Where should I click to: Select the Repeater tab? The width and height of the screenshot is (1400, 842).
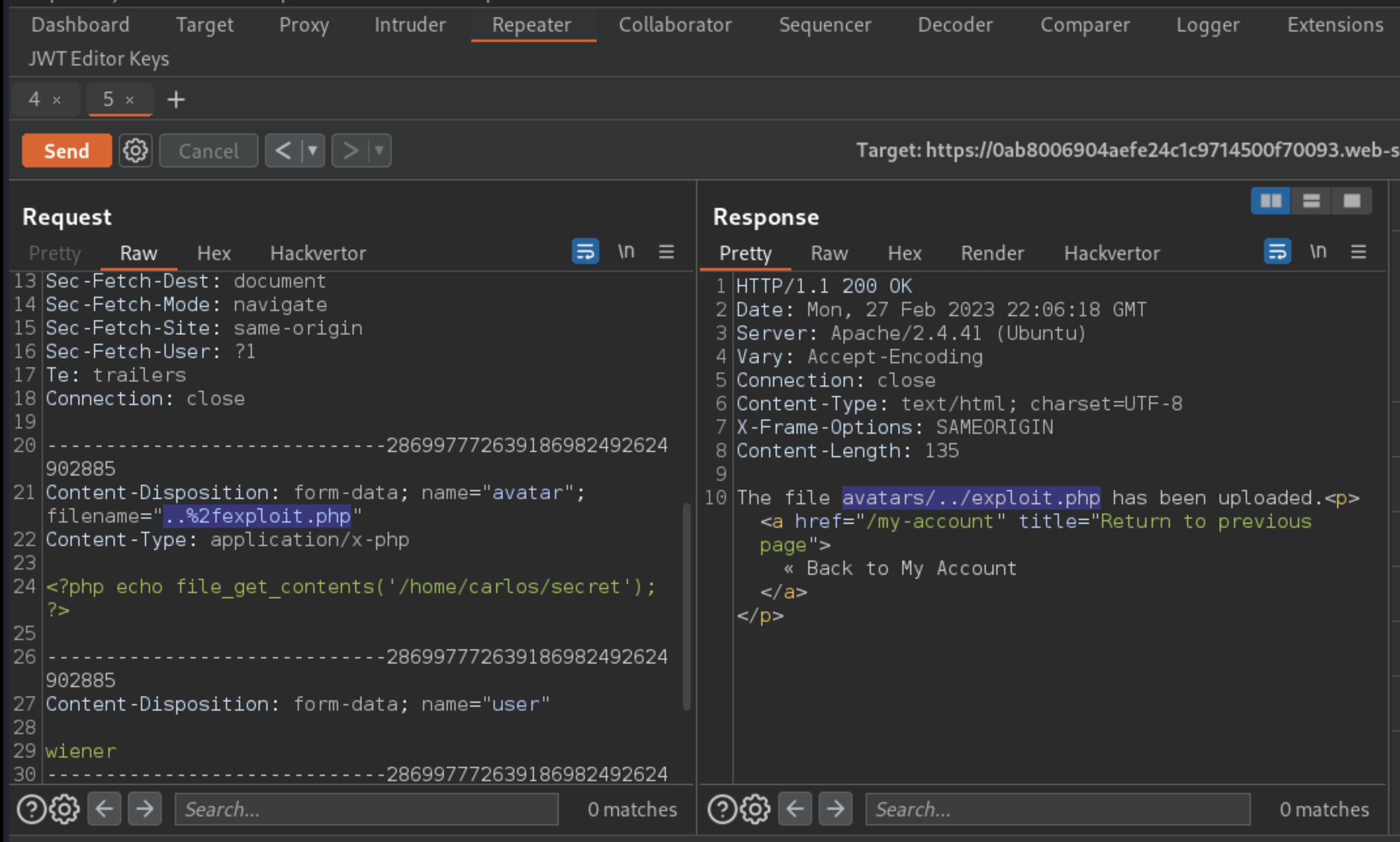[531, 25]
